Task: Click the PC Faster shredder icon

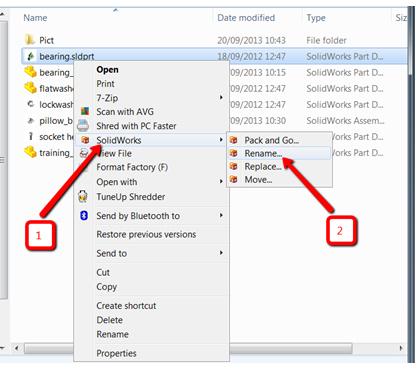Action: tap(83, 126)
